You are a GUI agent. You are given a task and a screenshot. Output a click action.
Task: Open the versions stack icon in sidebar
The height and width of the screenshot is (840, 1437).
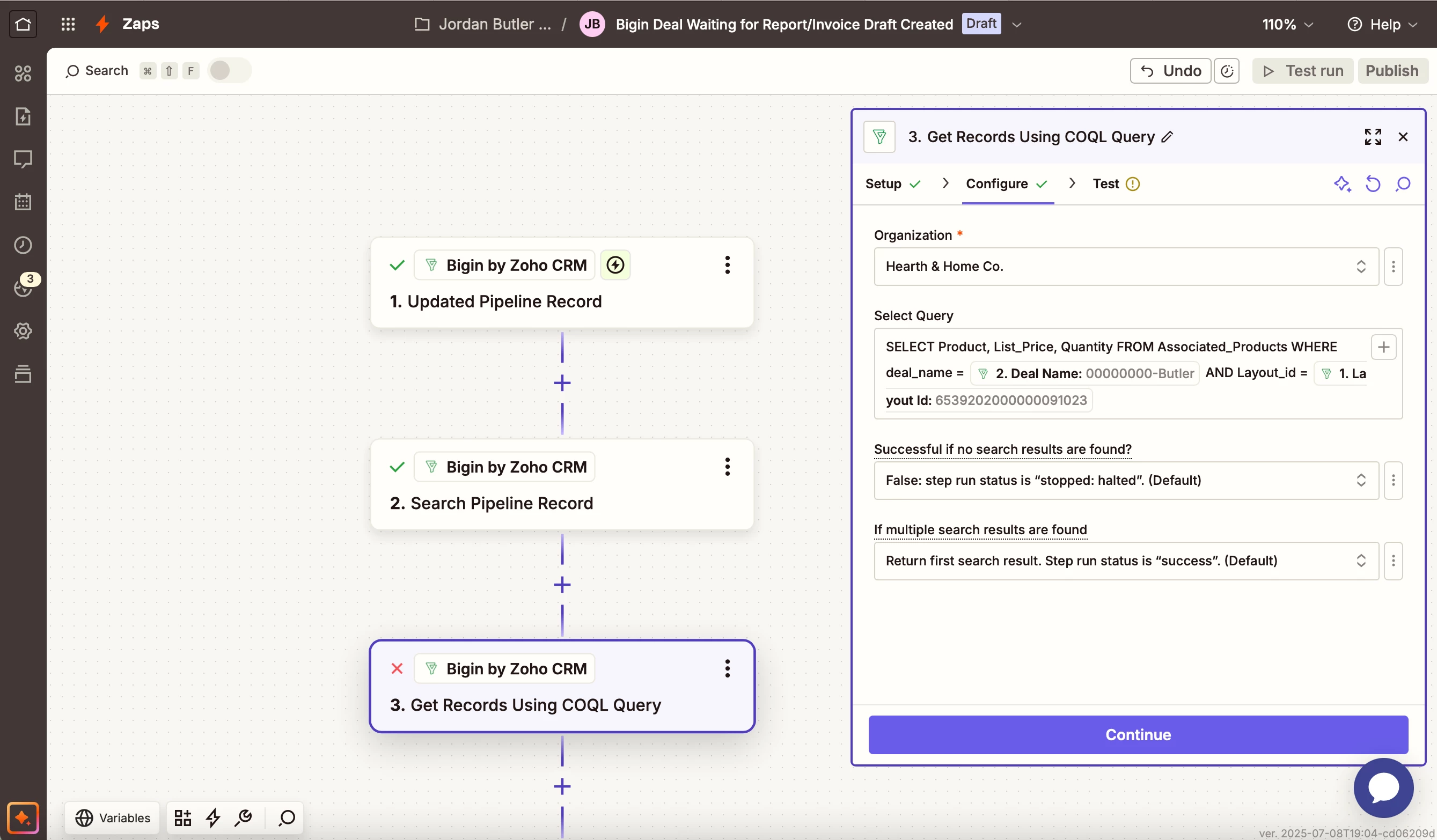(x=23, y=374)
